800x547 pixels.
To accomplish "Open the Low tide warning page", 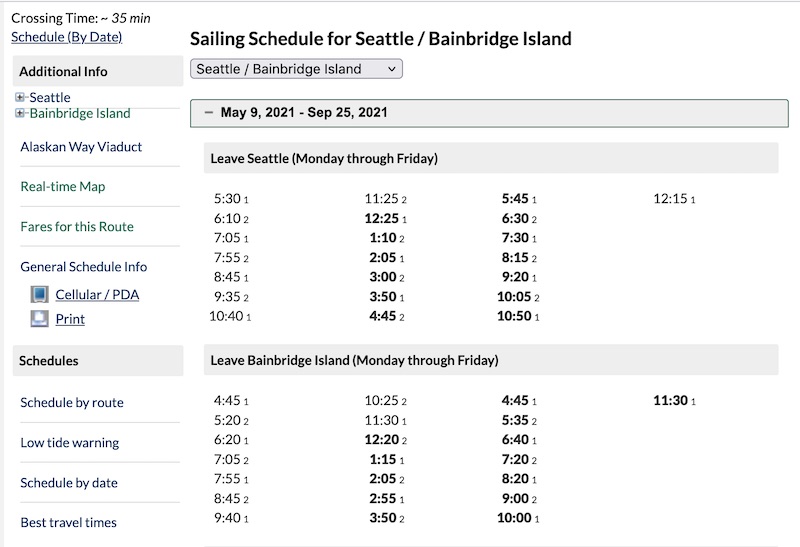I will click(69, 442).
